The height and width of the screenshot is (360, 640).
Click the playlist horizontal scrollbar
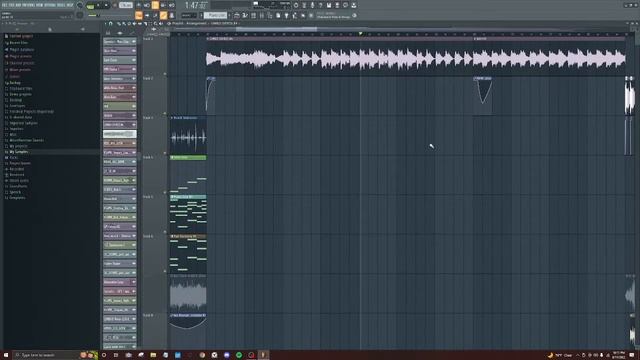(x=276, y=29)
